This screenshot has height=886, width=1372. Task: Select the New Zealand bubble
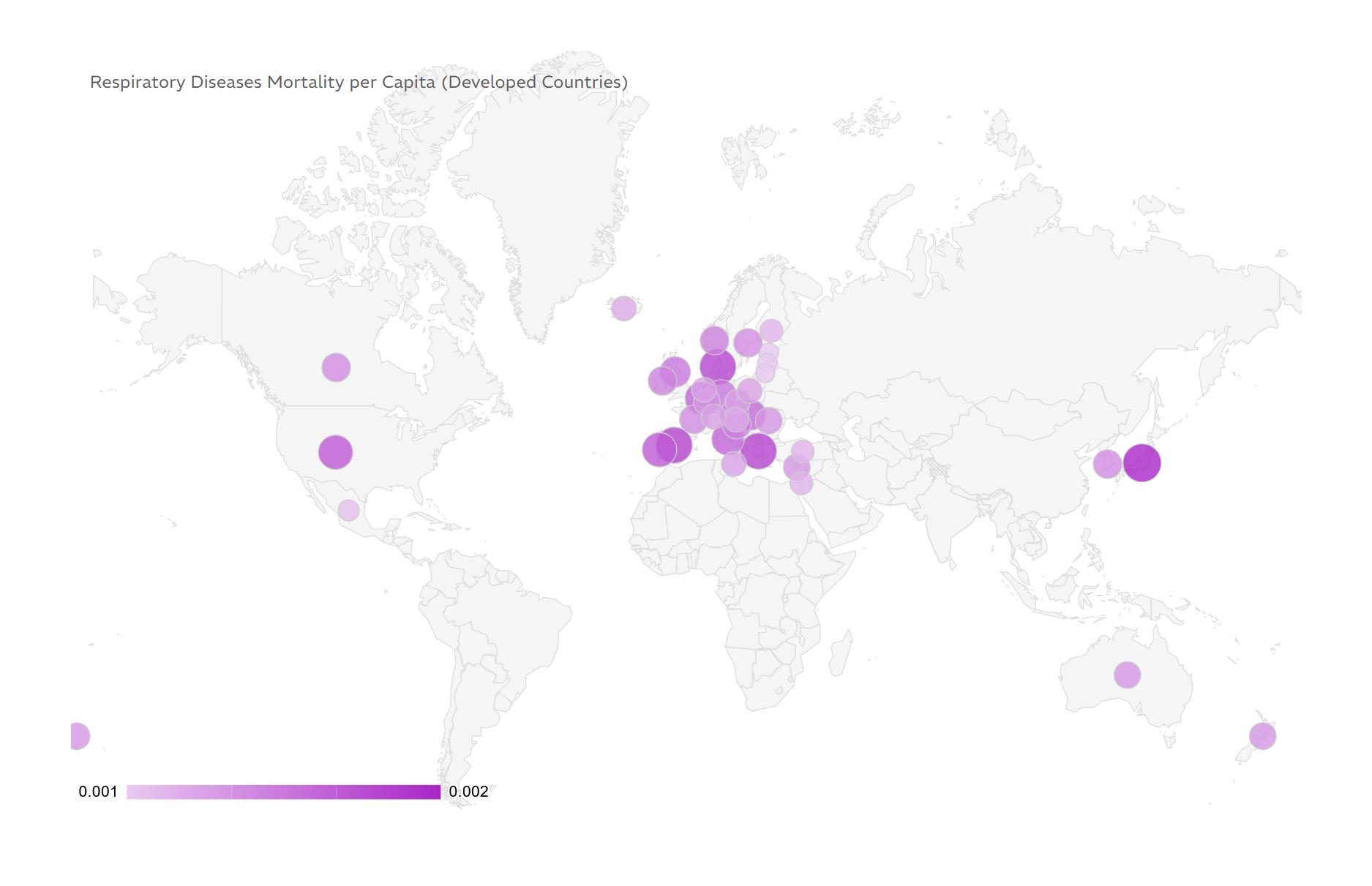pos(1262,736)
